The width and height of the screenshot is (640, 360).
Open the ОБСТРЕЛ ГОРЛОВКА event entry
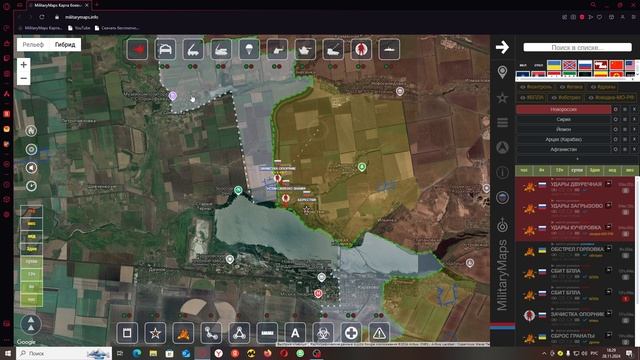(575, 252)
